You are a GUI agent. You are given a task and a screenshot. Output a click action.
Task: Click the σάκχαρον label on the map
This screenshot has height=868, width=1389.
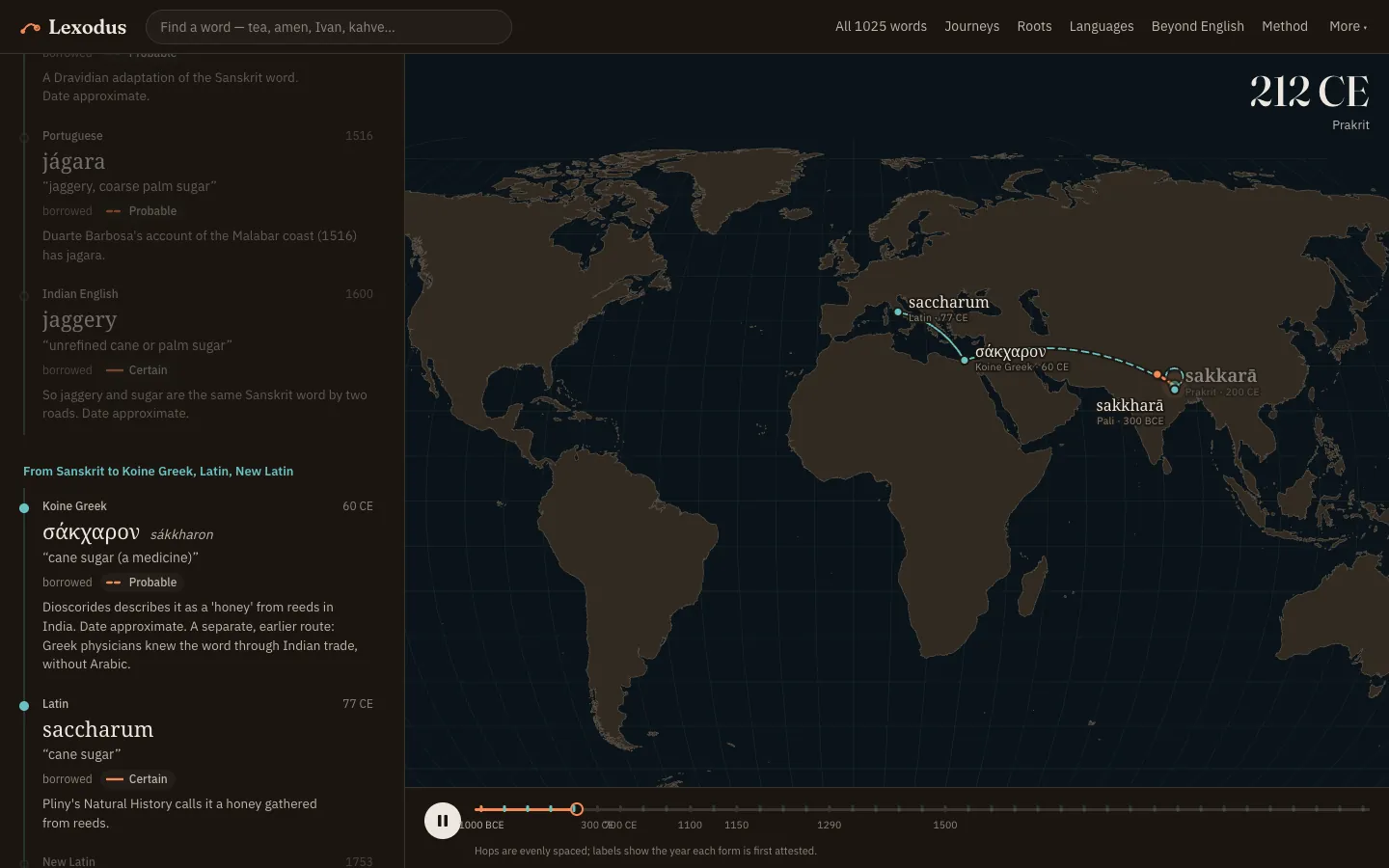[x=1010, y=352]
